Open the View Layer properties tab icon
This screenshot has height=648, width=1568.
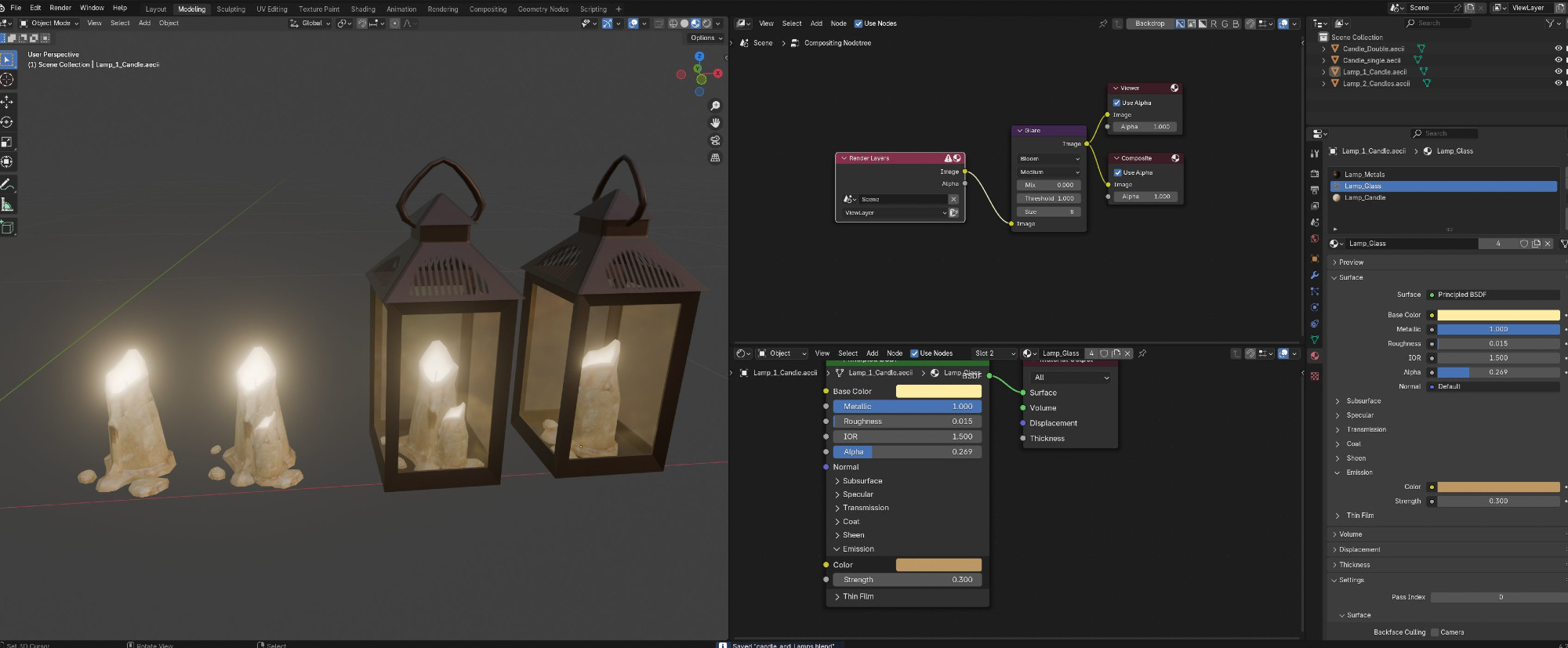tap(1315, 206)
